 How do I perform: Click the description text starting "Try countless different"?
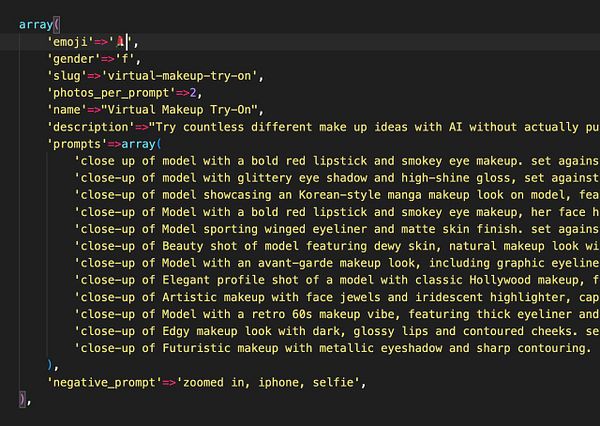[x=374, y=127]
